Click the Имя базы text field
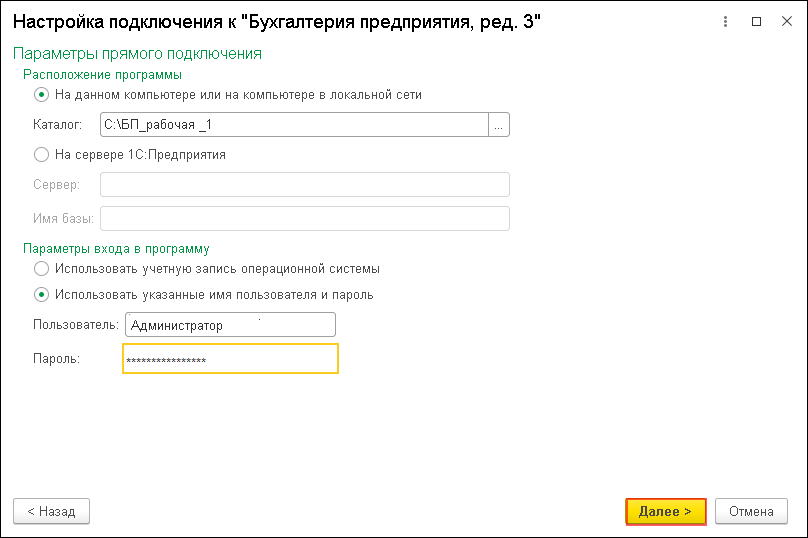This screenshot has width=808, height=538. click(305, 218)
